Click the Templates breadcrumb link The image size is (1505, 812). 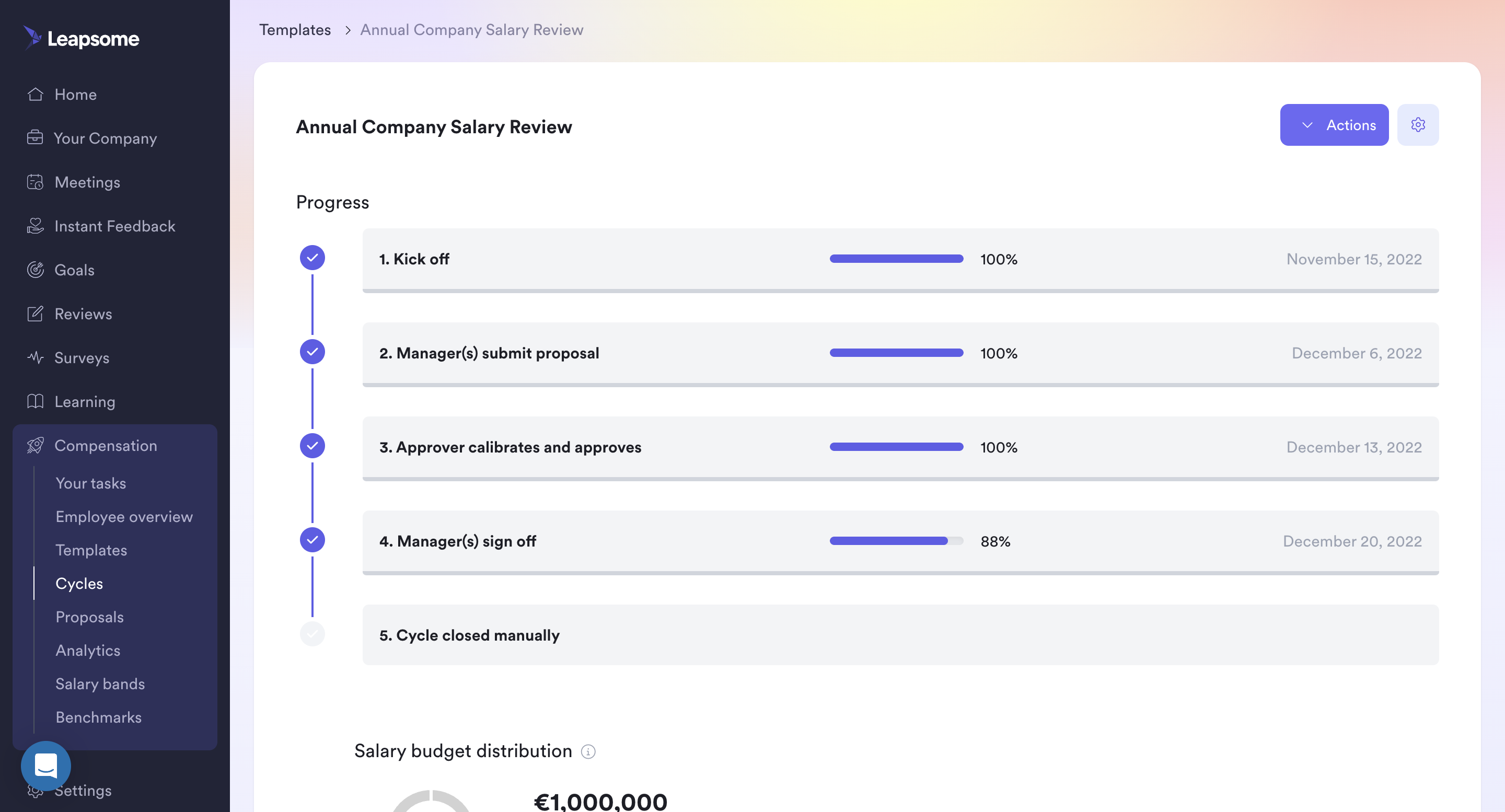coord(295,30)
